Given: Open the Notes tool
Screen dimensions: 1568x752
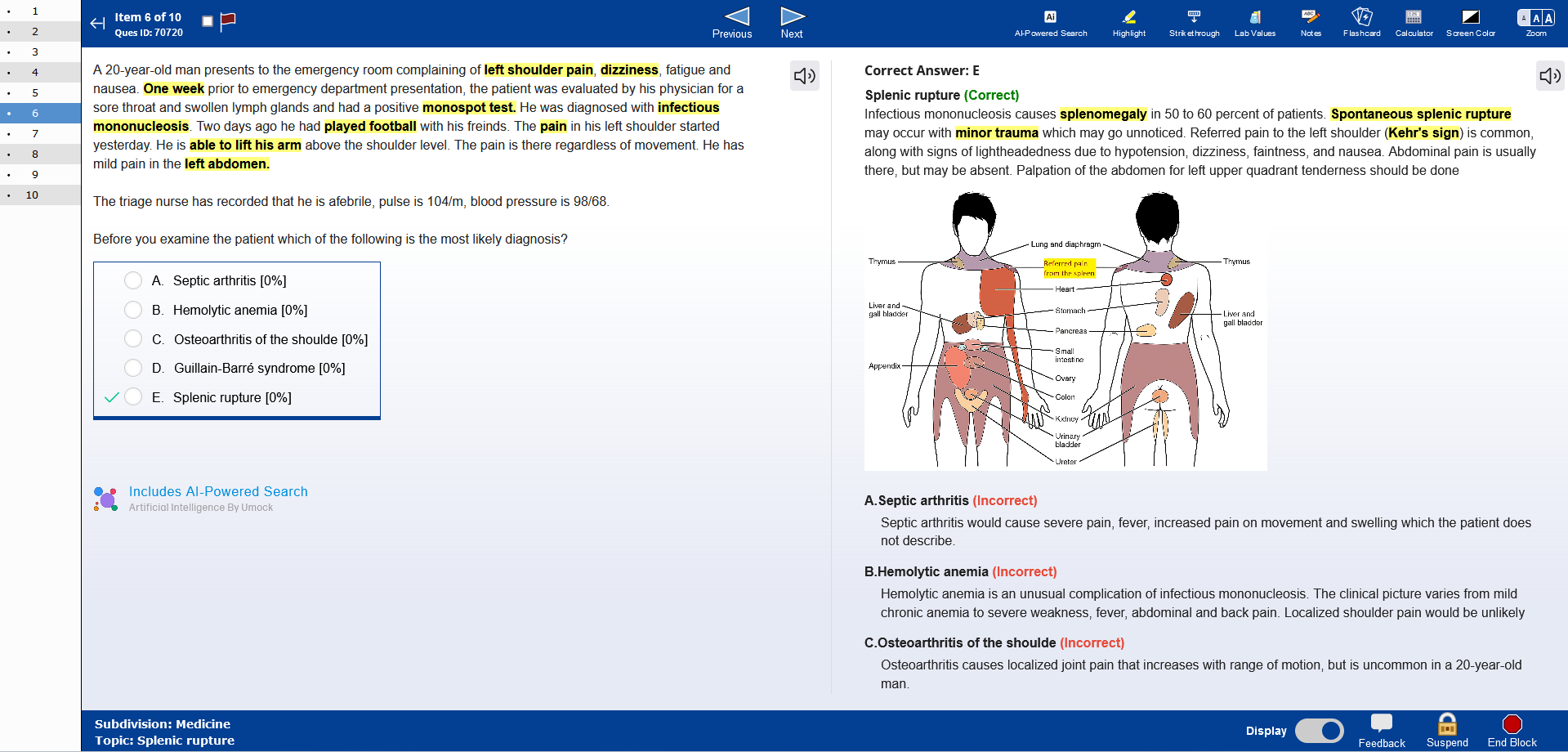Looking at the screenshot, I should 1311,24.
